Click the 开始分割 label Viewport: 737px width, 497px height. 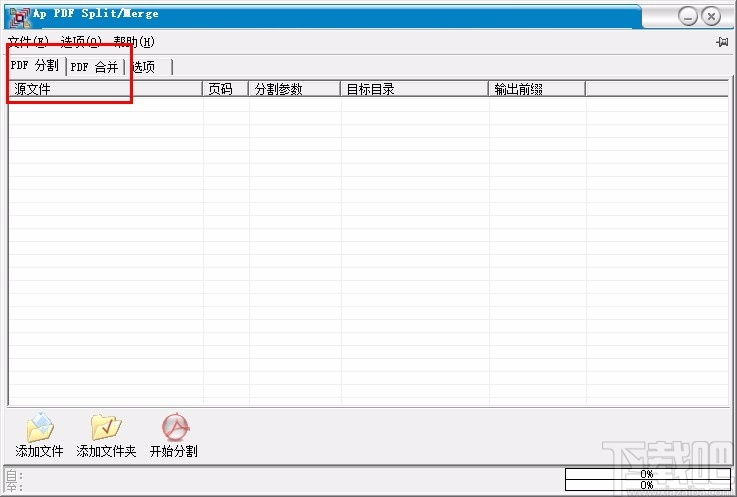pyautogui.click(x=173, y=451)
